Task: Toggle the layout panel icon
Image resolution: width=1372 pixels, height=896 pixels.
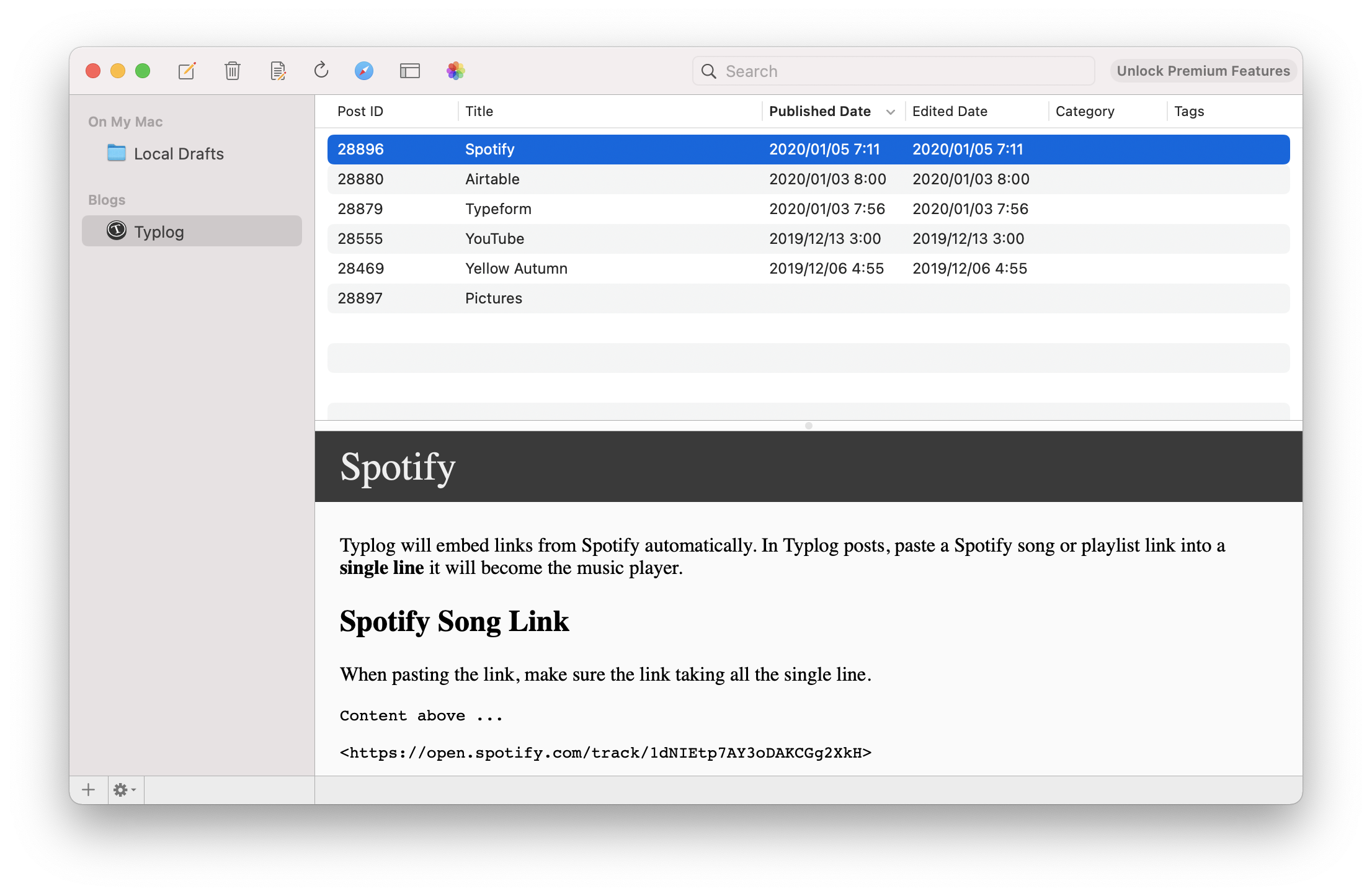Action: (x=410, y=71)
